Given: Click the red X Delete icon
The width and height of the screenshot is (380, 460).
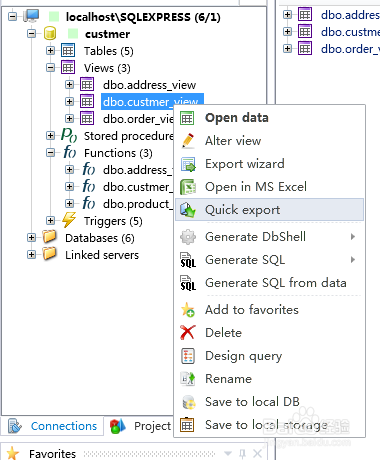Looking at the screenshot, I should (188, 333).
